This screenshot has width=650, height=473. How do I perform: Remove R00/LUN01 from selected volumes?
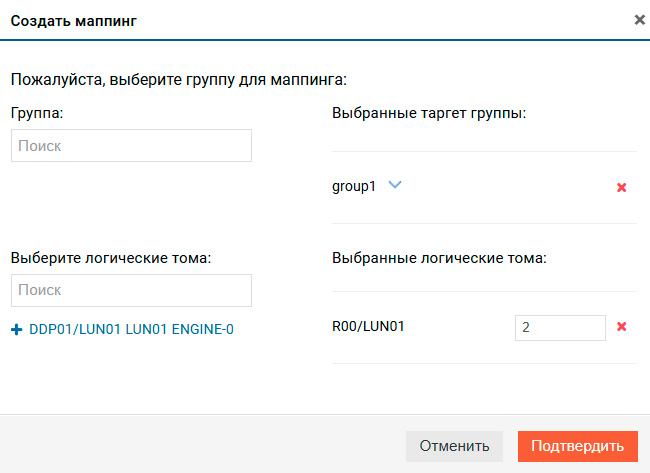pos(621,327)
